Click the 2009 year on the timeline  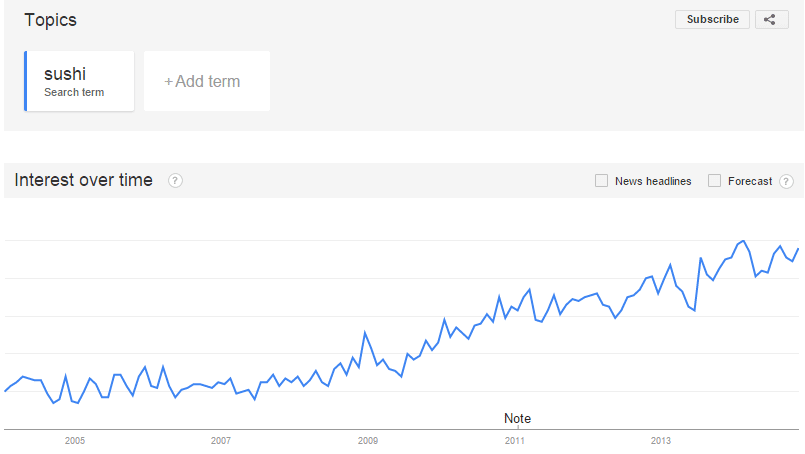coord(368,440)
